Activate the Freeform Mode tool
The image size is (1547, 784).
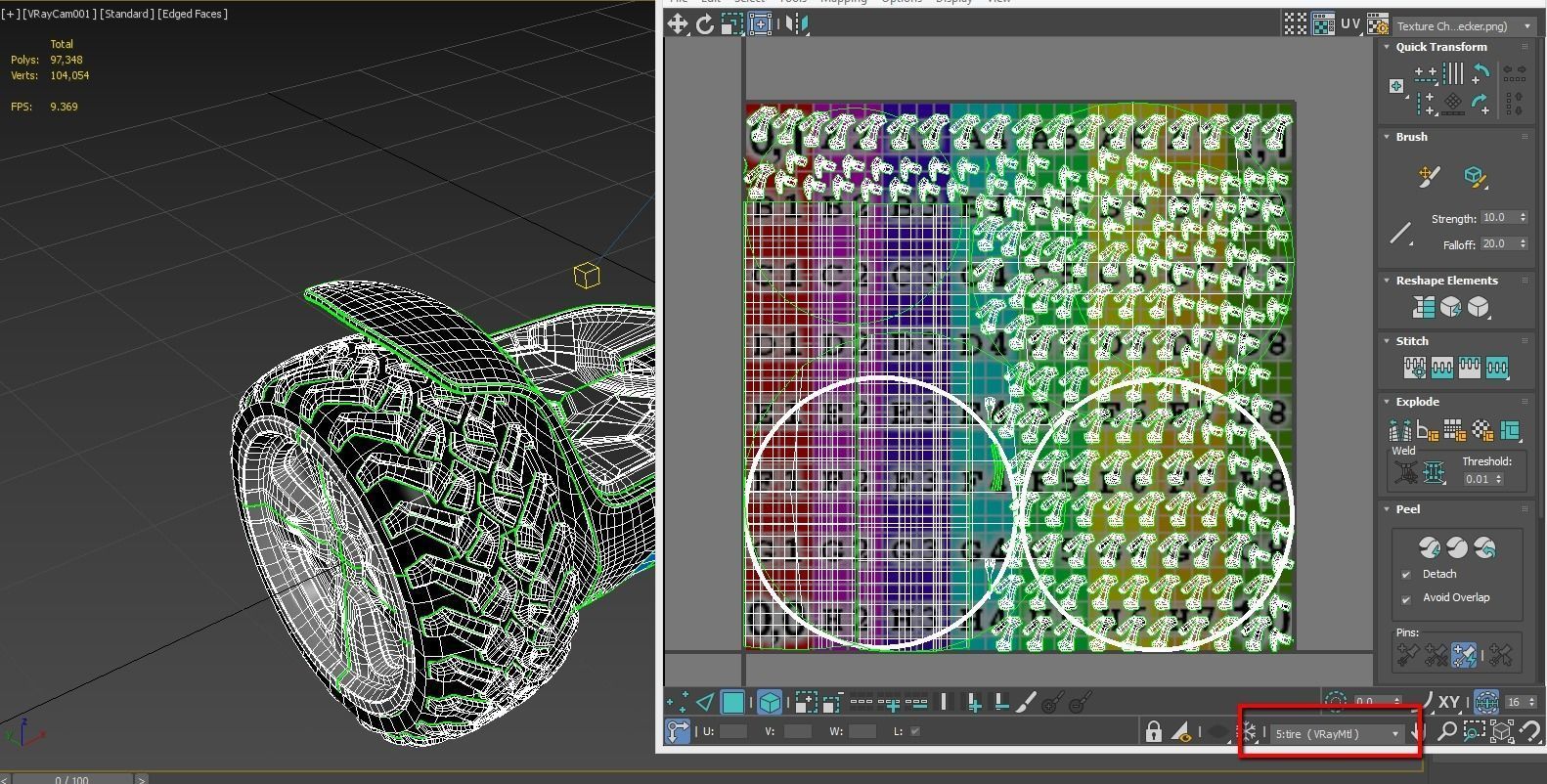(x=761, y=24)
